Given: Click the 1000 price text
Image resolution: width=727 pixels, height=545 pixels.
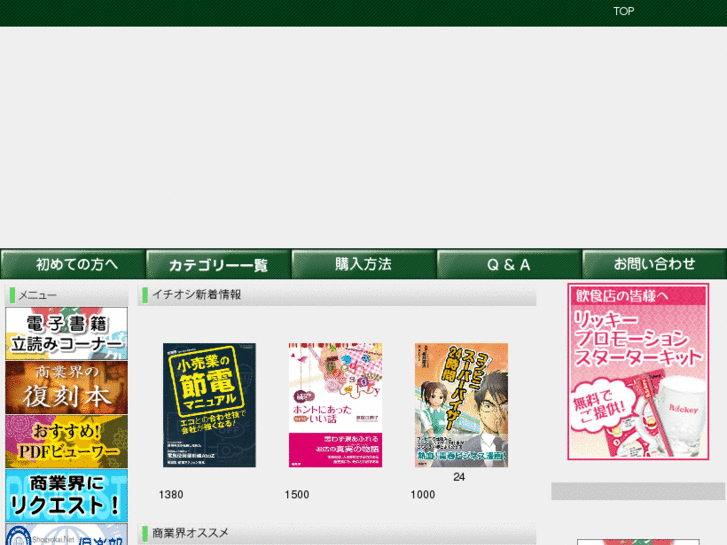Looking at the screenshot, I should tap(423, 495).
